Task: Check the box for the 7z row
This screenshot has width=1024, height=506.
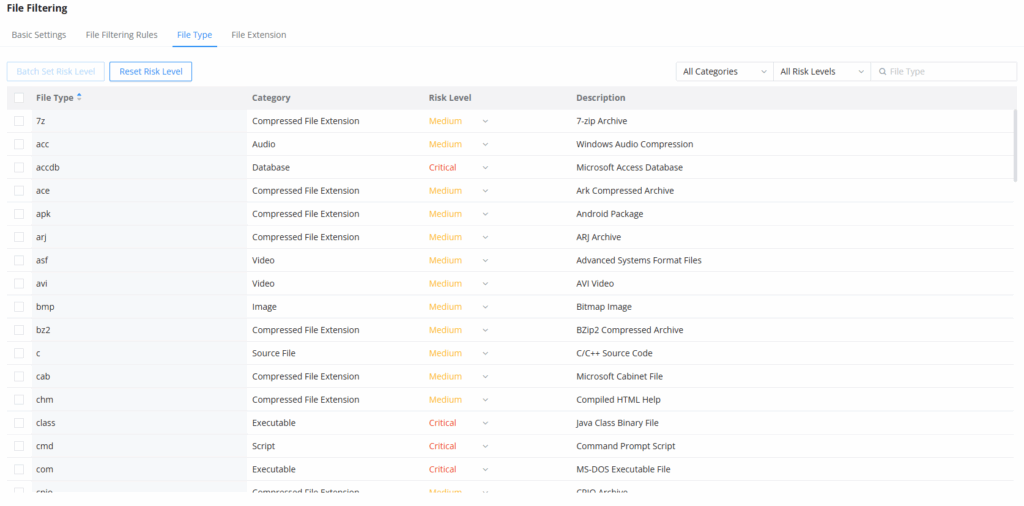Action: point(19,121)
